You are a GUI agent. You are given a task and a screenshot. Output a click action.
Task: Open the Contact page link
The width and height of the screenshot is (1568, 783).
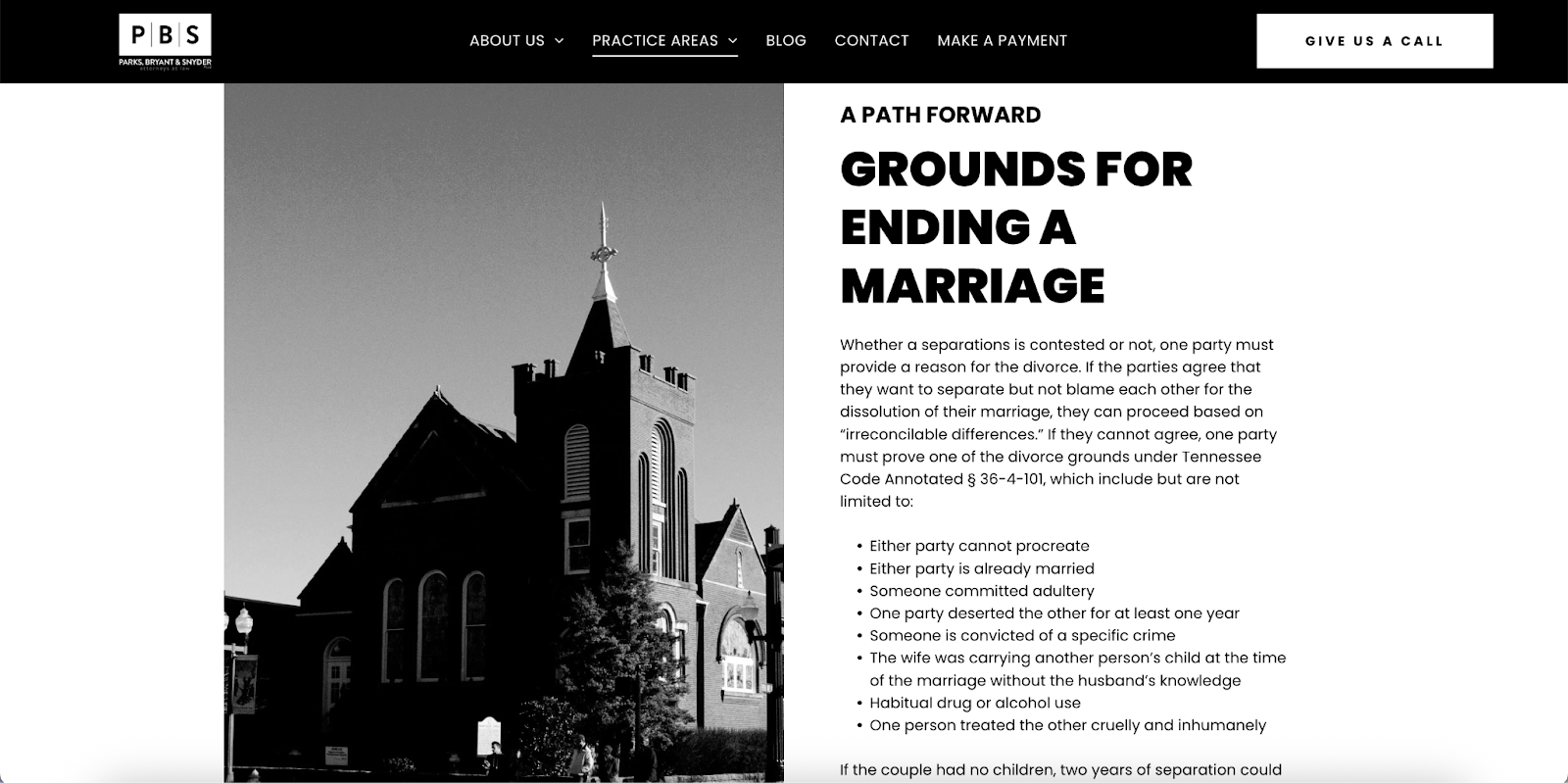tap(871, 40)
